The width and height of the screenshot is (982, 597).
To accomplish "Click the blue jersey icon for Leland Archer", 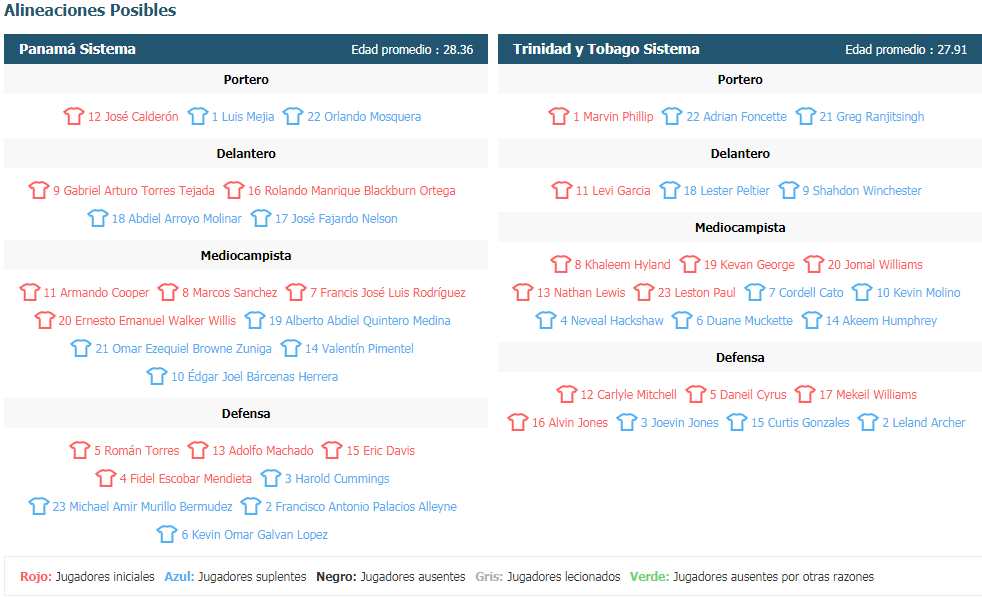I will point(867,422).
